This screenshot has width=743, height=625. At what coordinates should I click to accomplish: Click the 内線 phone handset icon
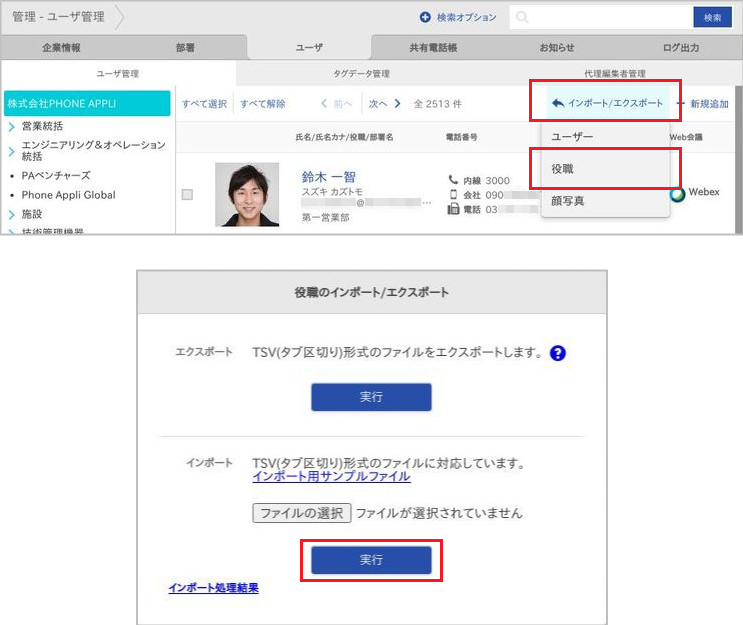[x=453, y=180]
